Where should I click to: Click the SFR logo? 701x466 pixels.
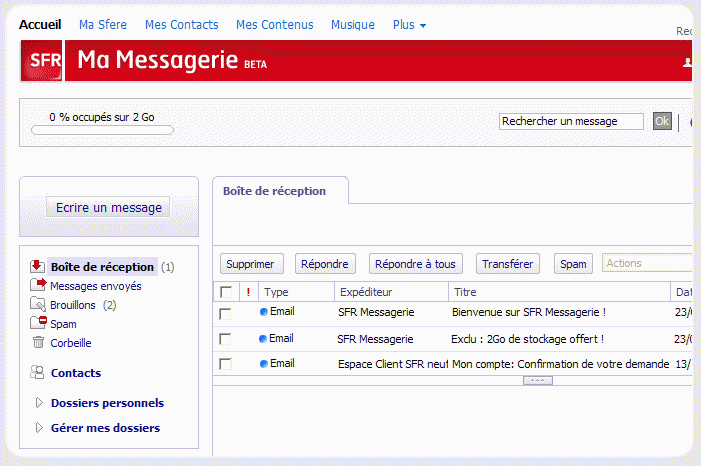pyautogui.click(x=42, y=60)
